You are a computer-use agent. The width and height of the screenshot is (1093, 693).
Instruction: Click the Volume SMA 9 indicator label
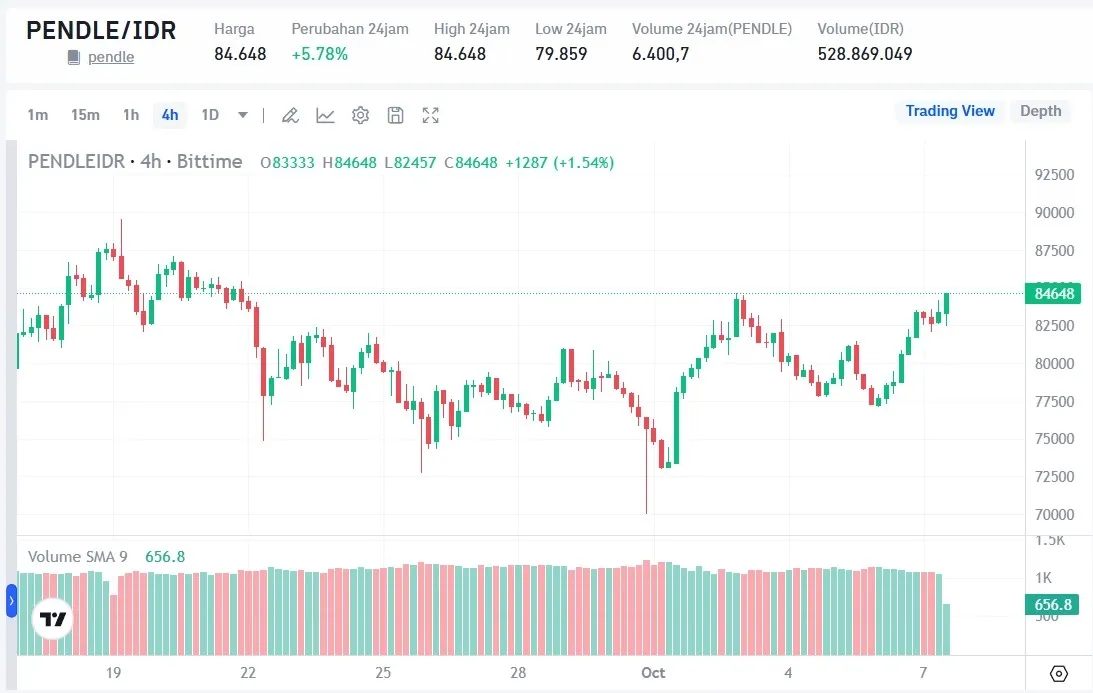pyautogui.click(x=78, y=557)
